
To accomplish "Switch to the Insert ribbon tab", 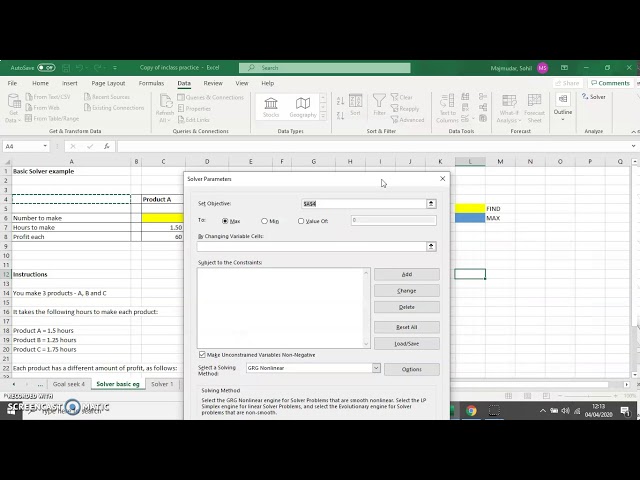I will pyautogui.click(x=70, y=83).
